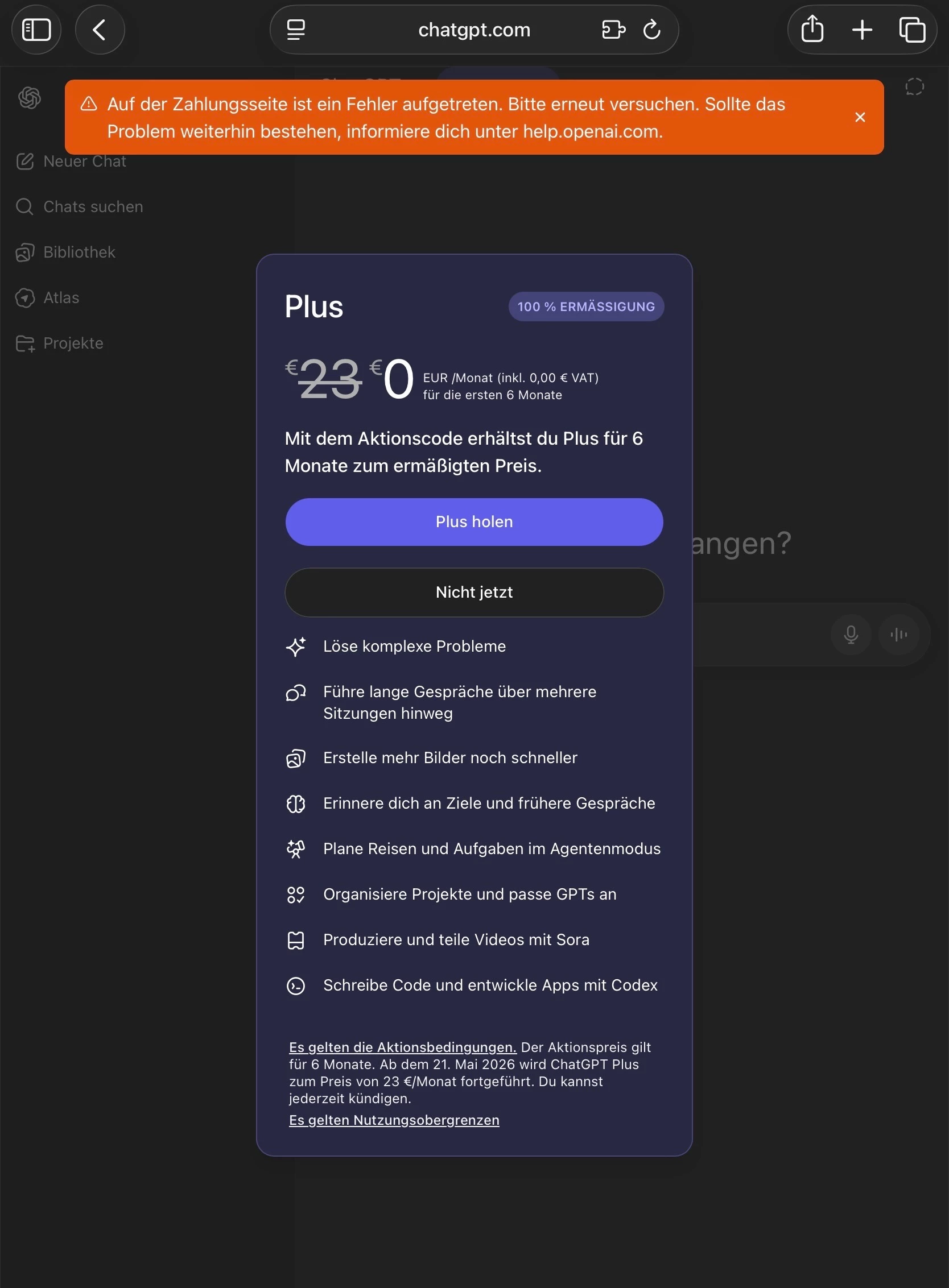Open the Es gelten die Aktionsbedingungen link
The width and height of the screenshot is (949, 1288).
pos(402,1047)
